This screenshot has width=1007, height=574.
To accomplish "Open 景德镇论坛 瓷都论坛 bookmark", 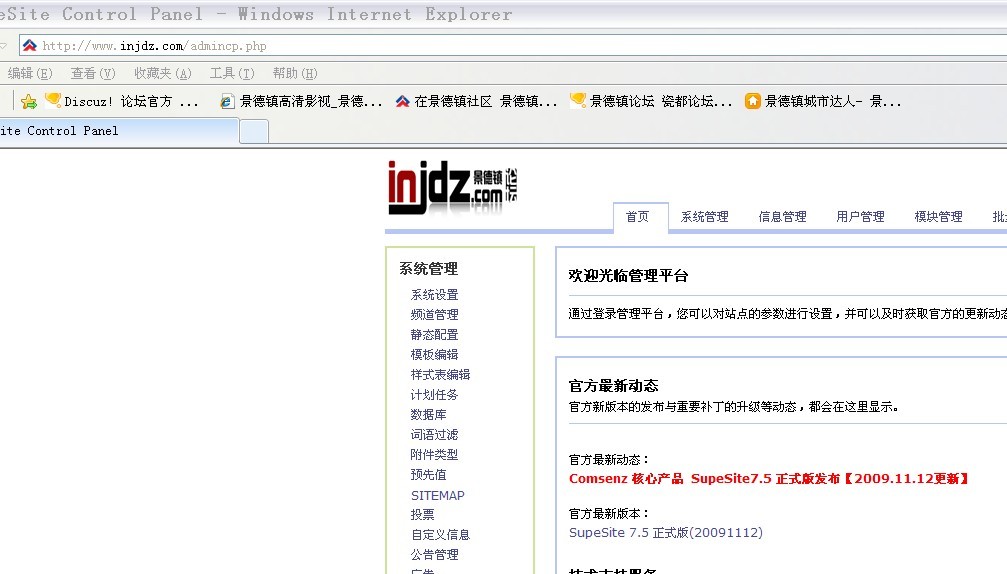I will click(x=651, y=101).
